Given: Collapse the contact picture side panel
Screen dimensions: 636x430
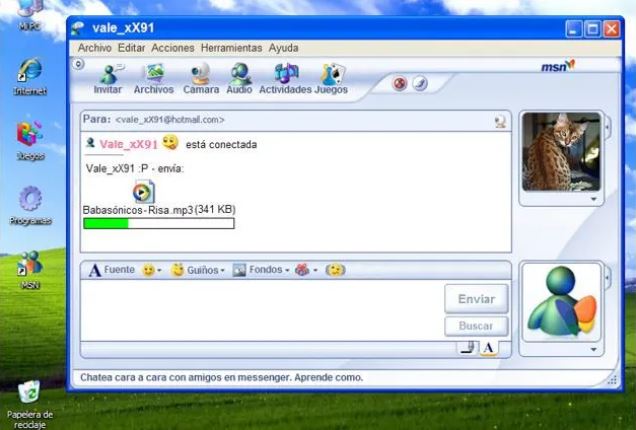Looking at the screenshot, I should point(608,127).
